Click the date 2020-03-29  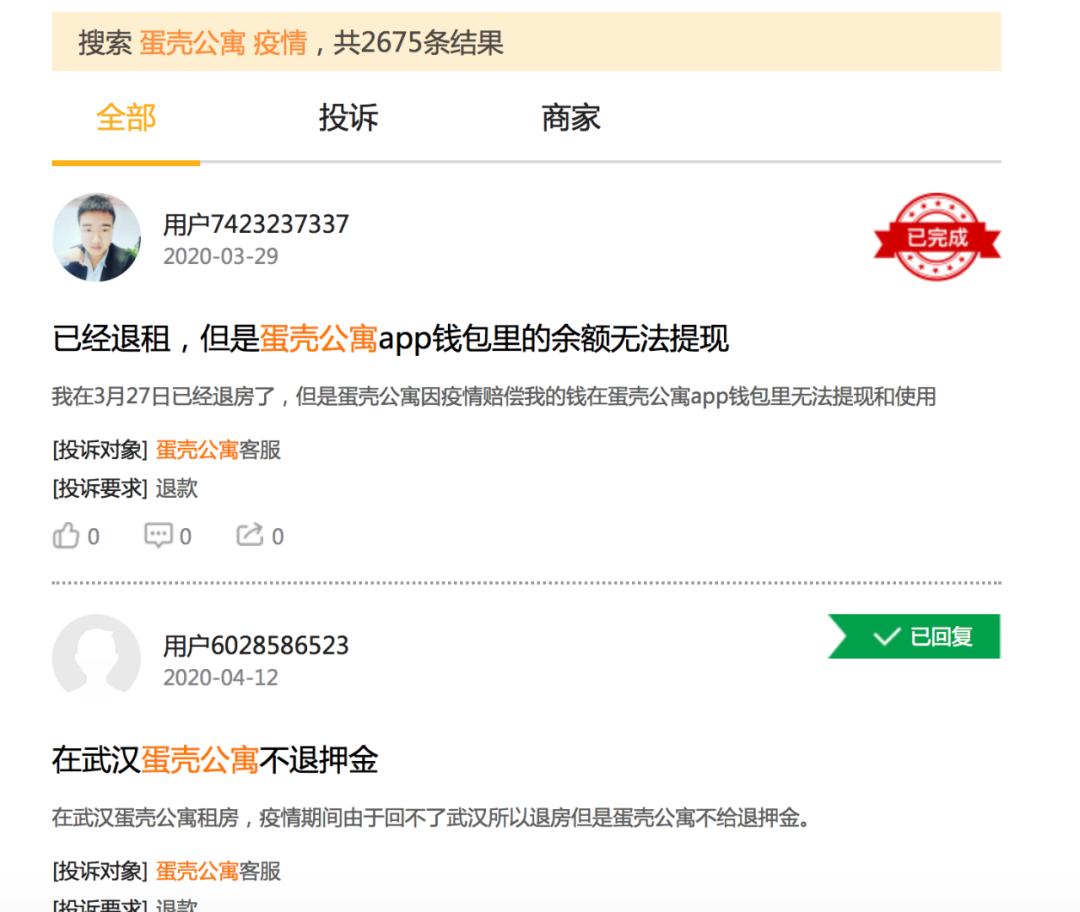[x=220, y=257]
